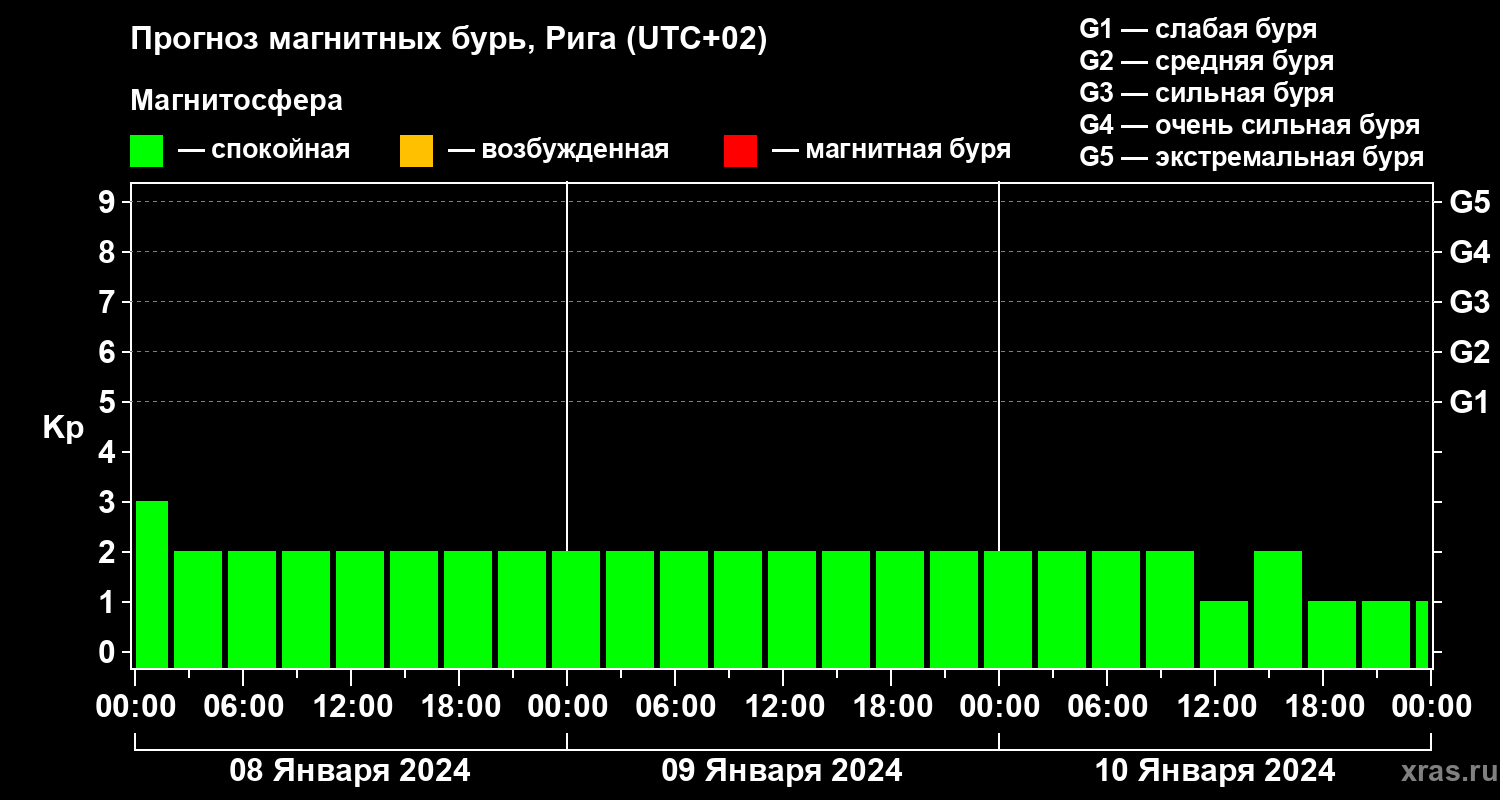
Task: Click the G2 tick label on right axis
Action: [1469, 352]
